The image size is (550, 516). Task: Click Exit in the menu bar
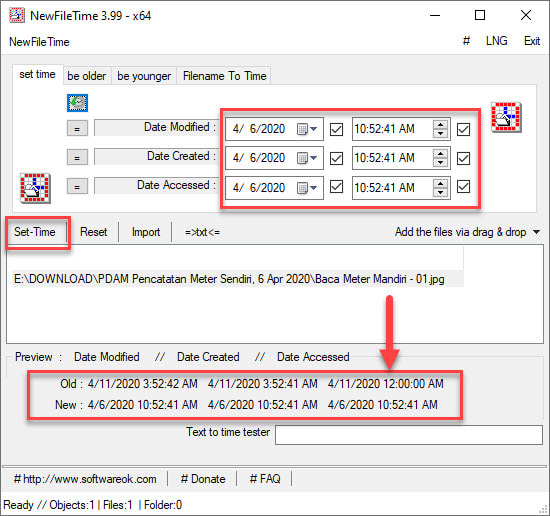[x=532, y=41]
